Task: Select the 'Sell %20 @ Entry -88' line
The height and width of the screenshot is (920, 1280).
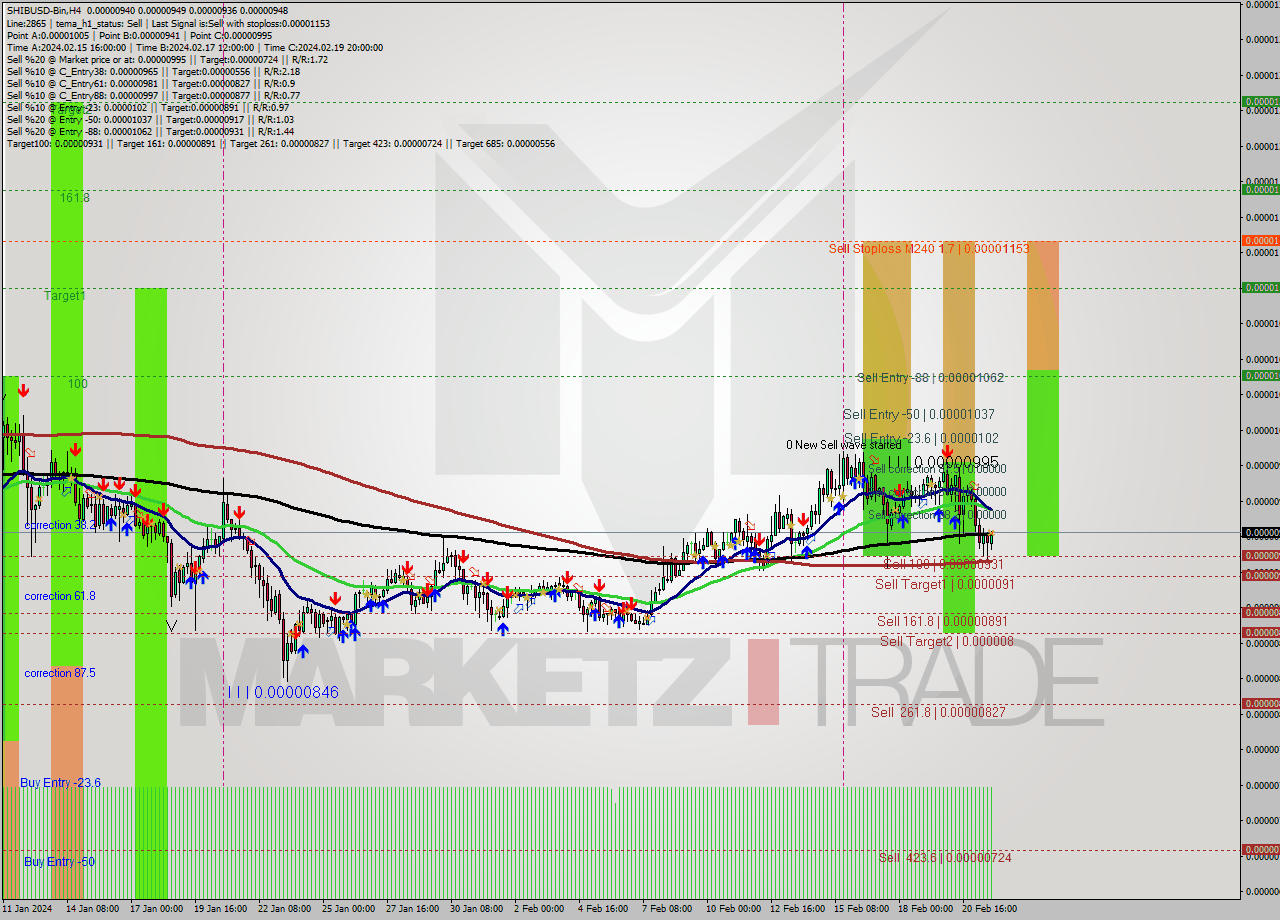Action: click(x=150, y=131)
